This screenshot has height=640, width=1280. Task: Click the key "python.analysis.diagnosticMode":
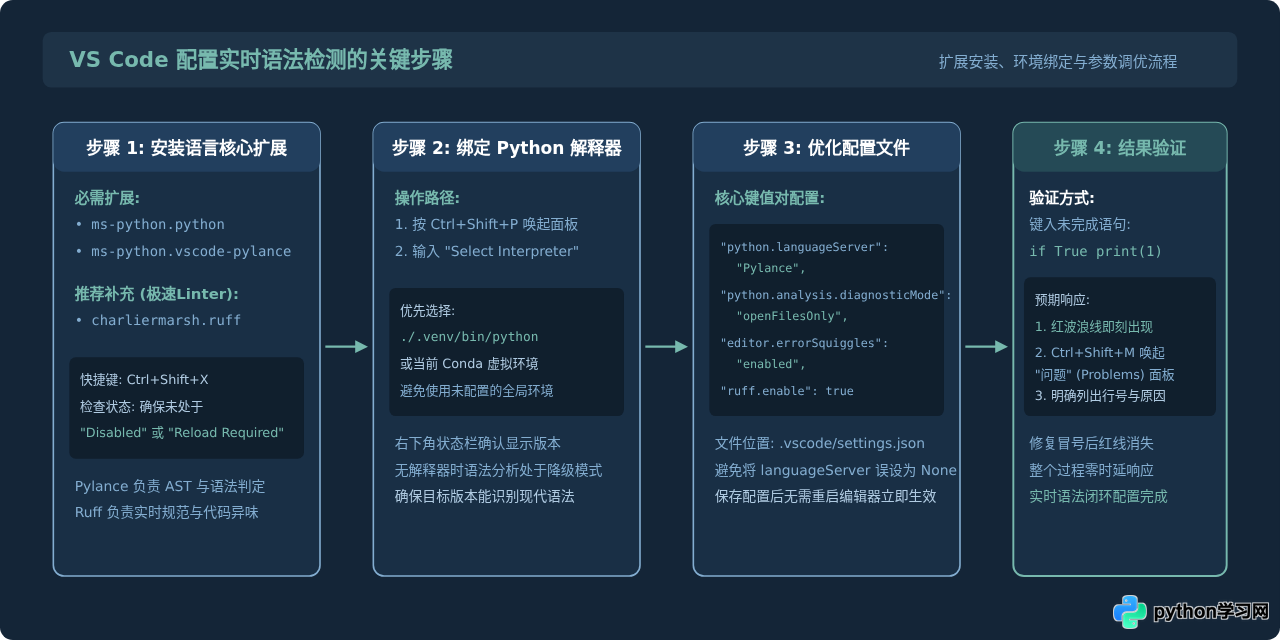(x=836, y=295)
